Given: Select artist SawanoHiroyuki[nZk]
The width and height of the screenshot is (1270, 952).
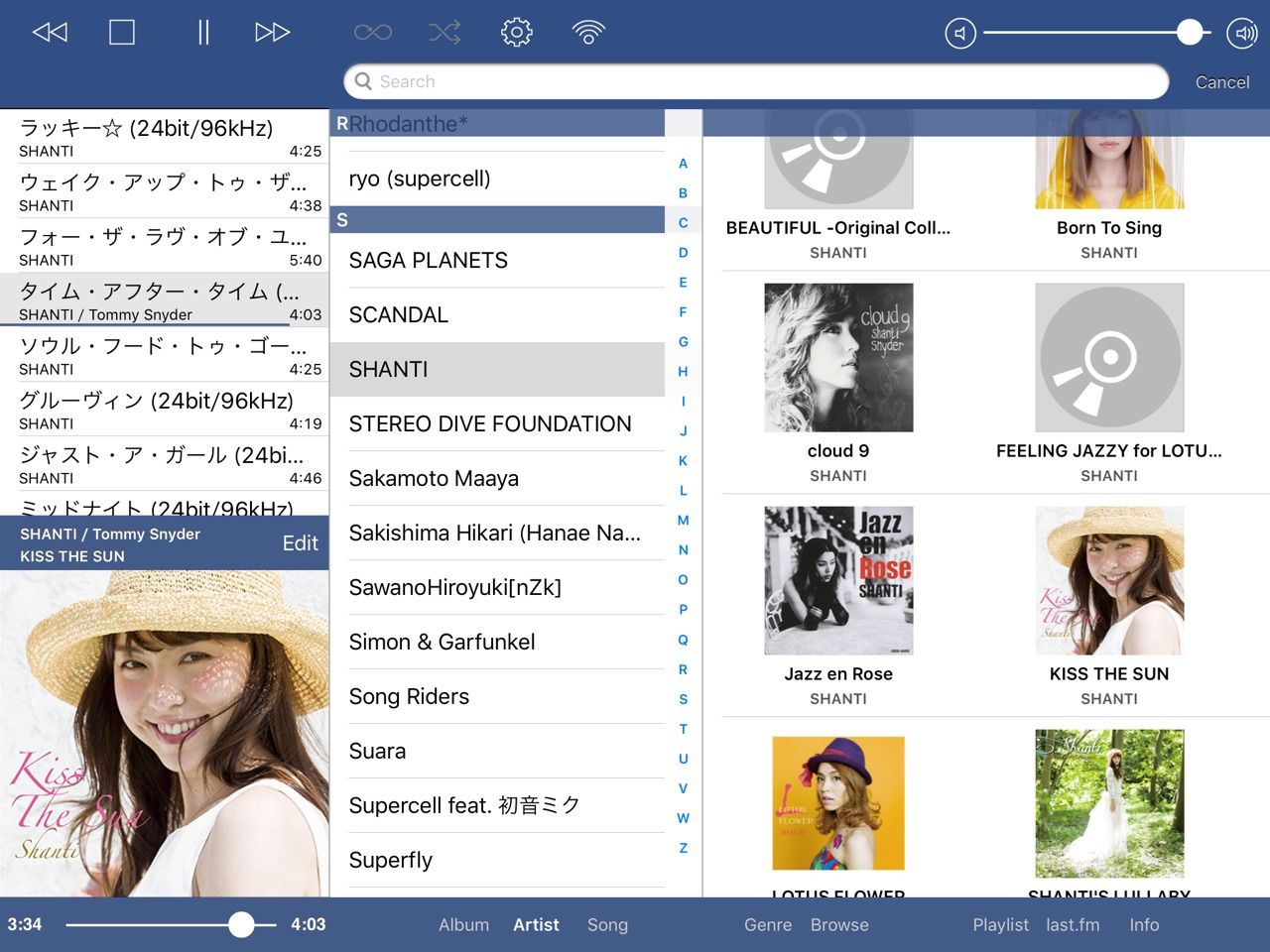Looking at the screenshot, I should pyautogui.click(x=497, y=587).
